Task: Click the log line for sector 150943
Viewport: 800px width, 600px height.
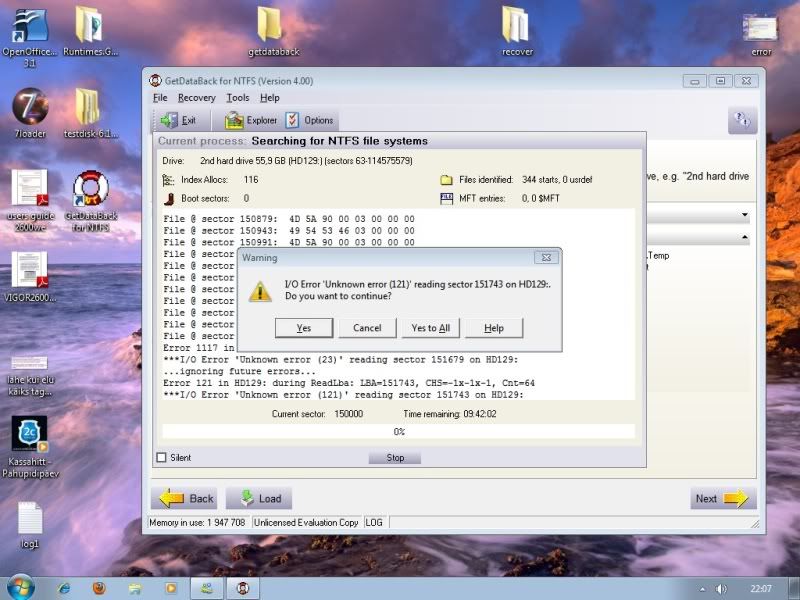Action: click(289, 231)
